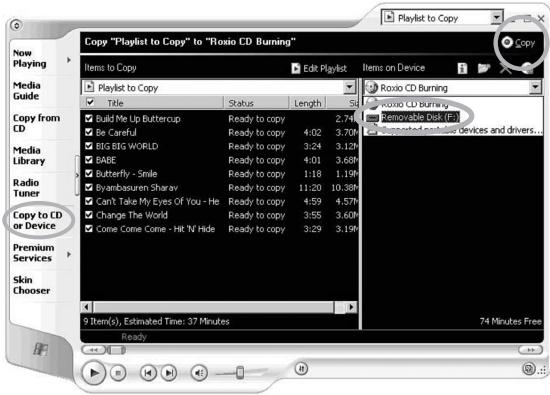The width and height of the screenshot is (550, 395).
Task: Open the Roxio CD Burning device dropdown arrow
Action: [x=535, y=87]
